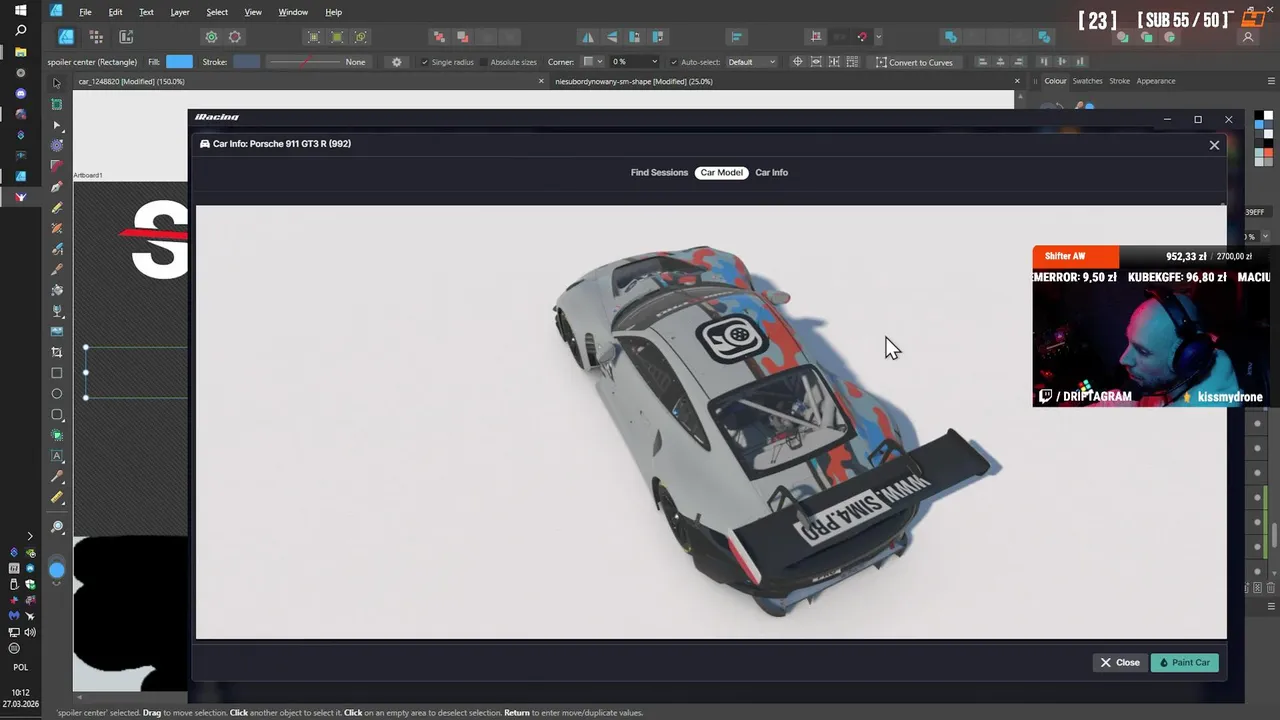The image size is (1280, 720).
Task: Click the Show Rotation Centre icon
Action: [797, 62]
